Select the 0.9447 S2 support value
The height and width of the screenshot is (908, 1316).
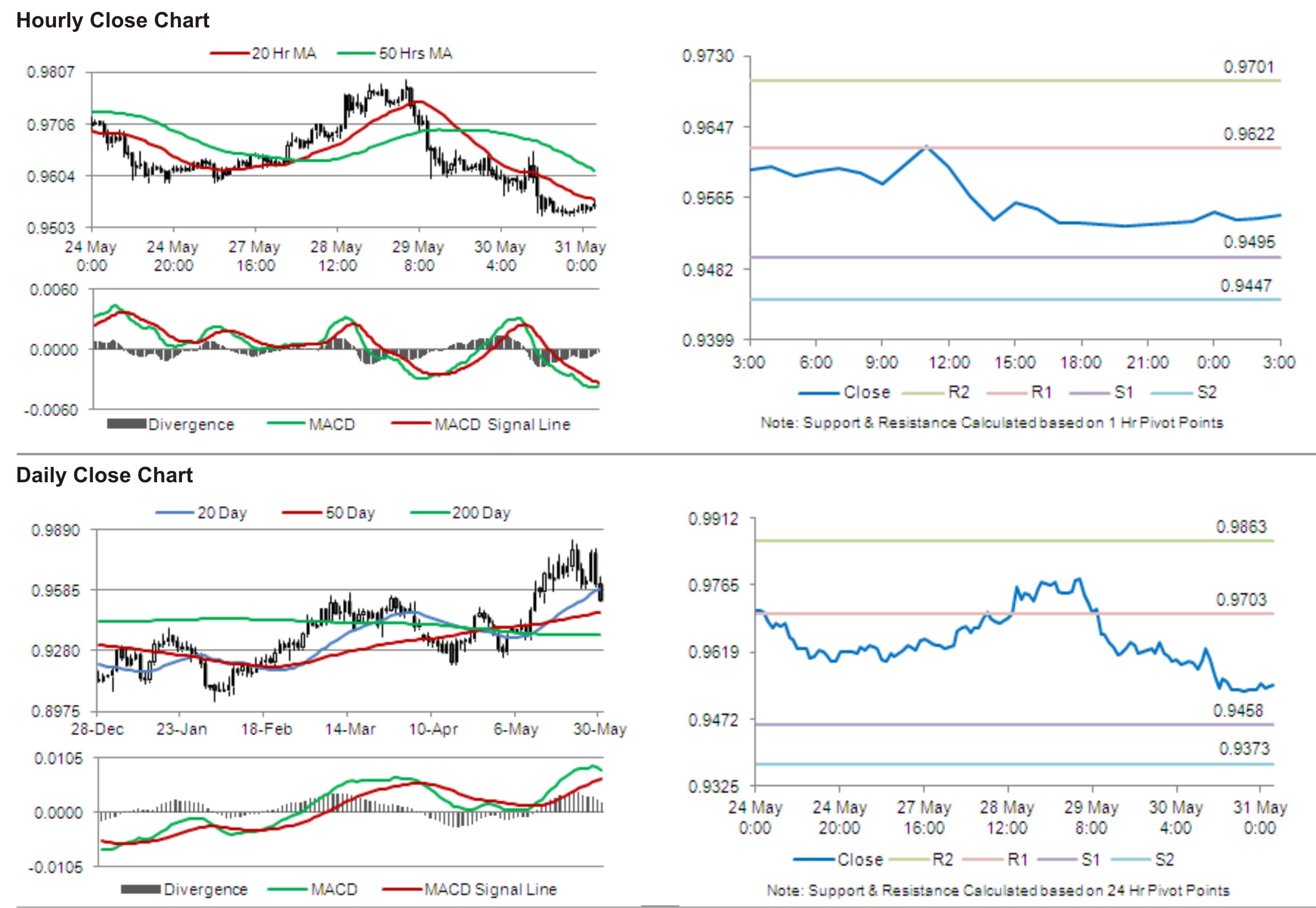click(x=1246, y=285)
